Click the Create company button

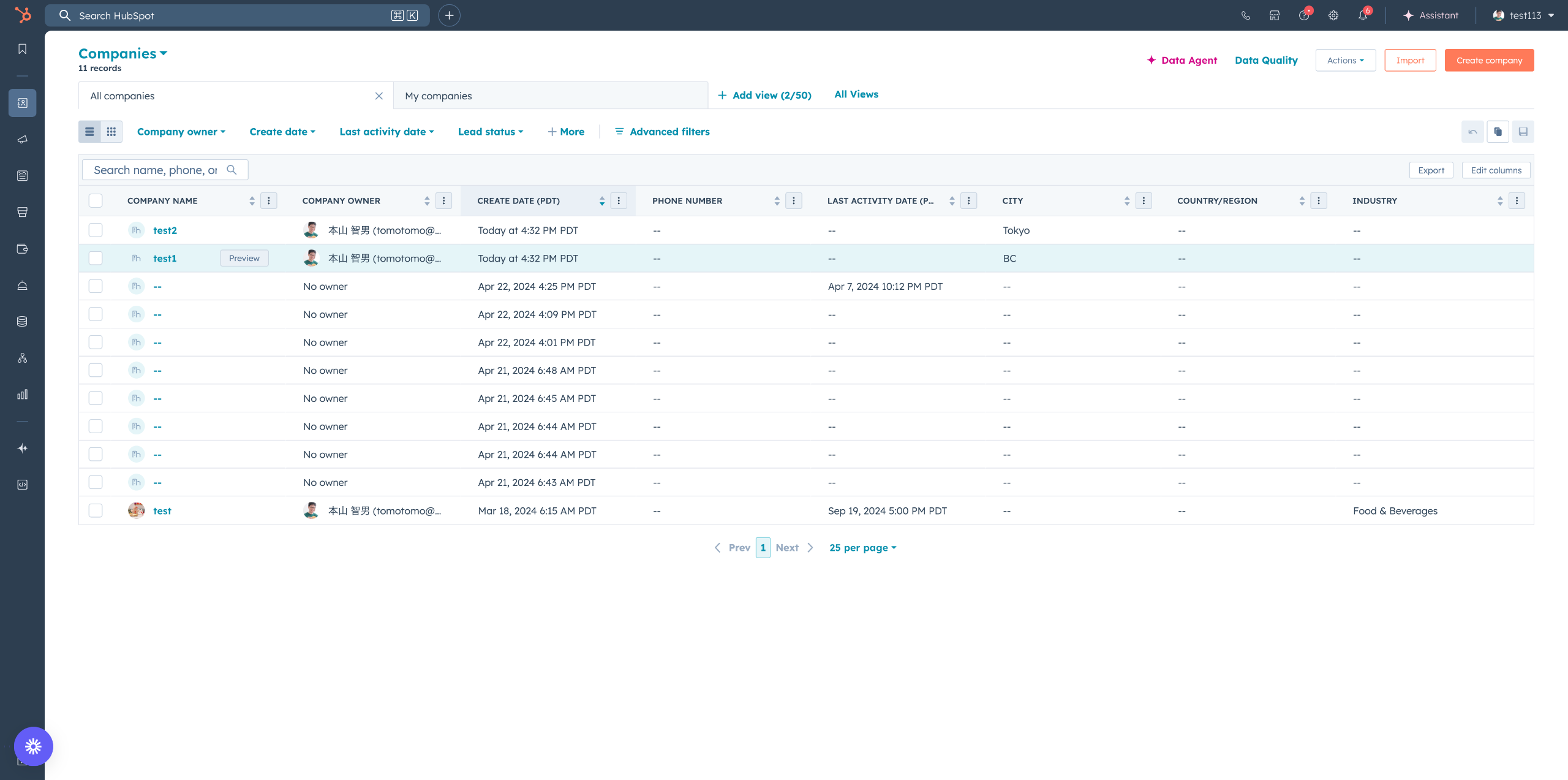pyautogui.click(x=1489, y=60)
